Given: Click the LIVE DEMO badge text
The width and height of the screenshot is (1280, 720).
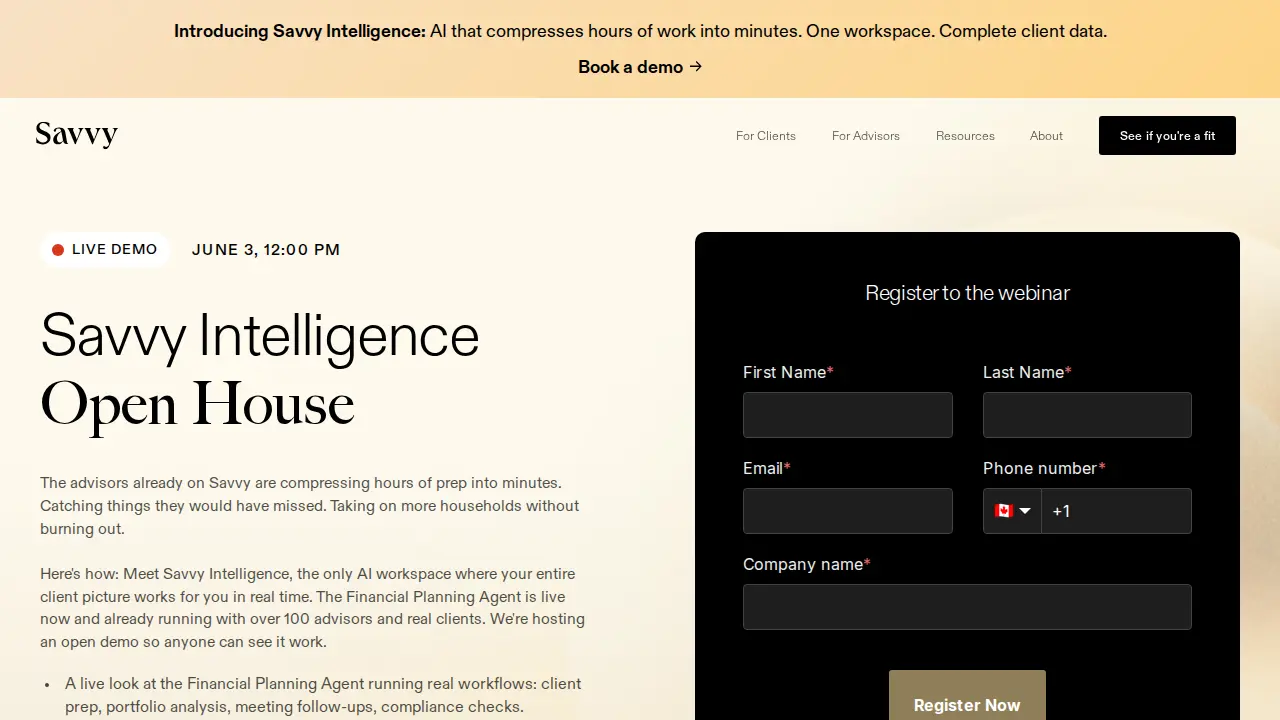Looking at the screenshot, I should [114, 250].
